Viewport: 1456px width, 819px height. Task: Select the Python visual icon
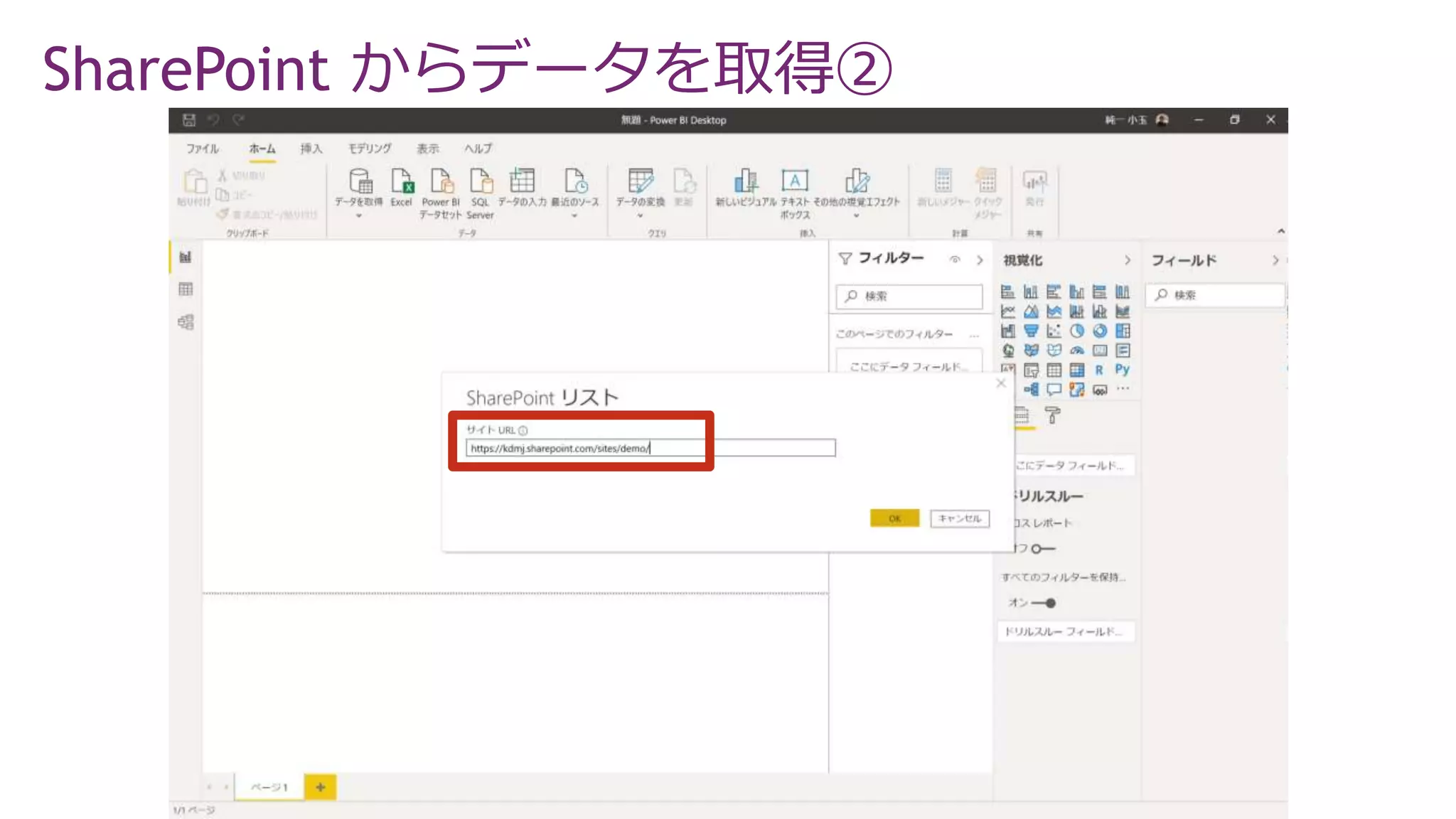coord(1122,370)
